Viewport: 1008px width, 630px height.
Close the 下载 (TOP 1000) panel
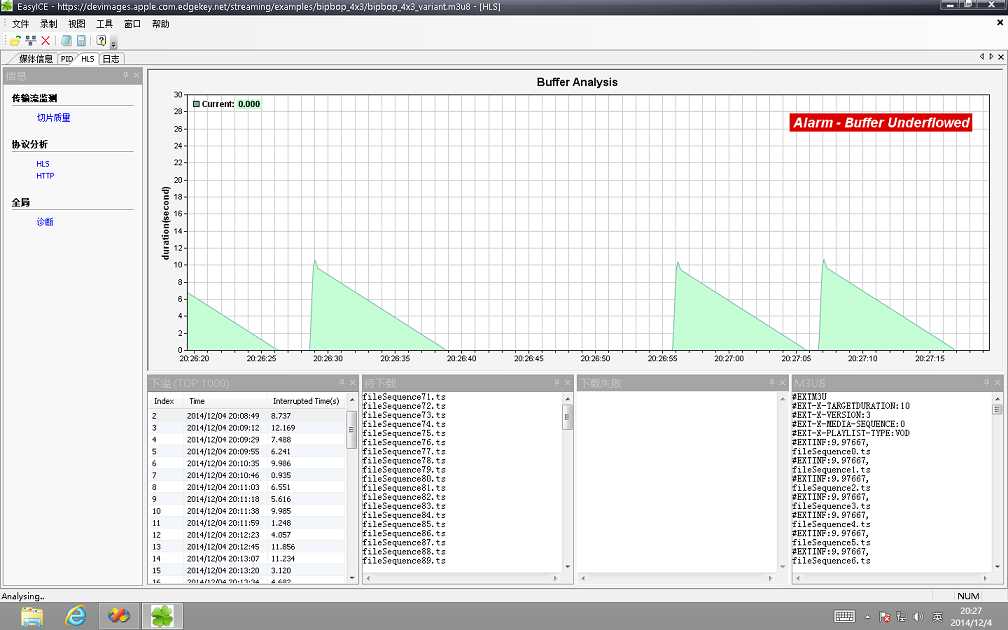tap(352, 382)
